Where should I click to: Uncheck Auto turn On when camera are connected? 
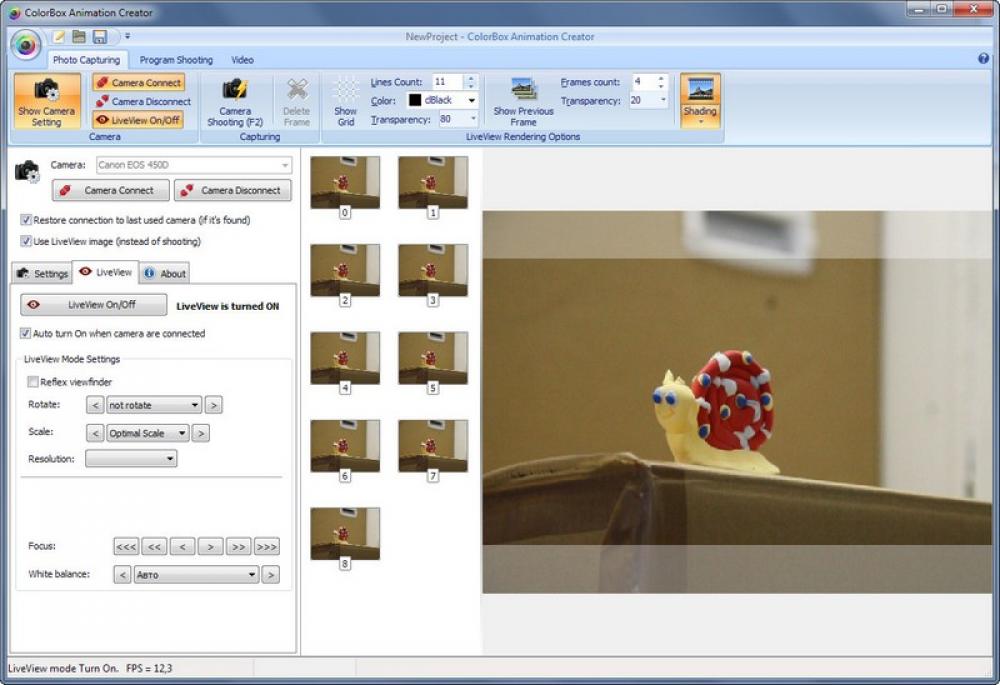24,333
